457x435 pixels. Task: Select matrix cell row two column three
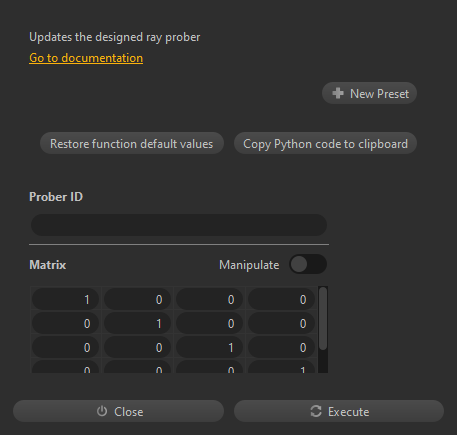click(x=209, y=323)
